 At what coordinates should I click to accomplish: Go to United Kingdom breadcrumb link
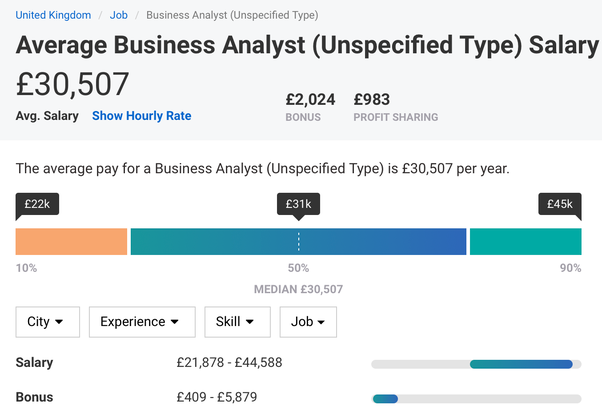tap(53, 15)
